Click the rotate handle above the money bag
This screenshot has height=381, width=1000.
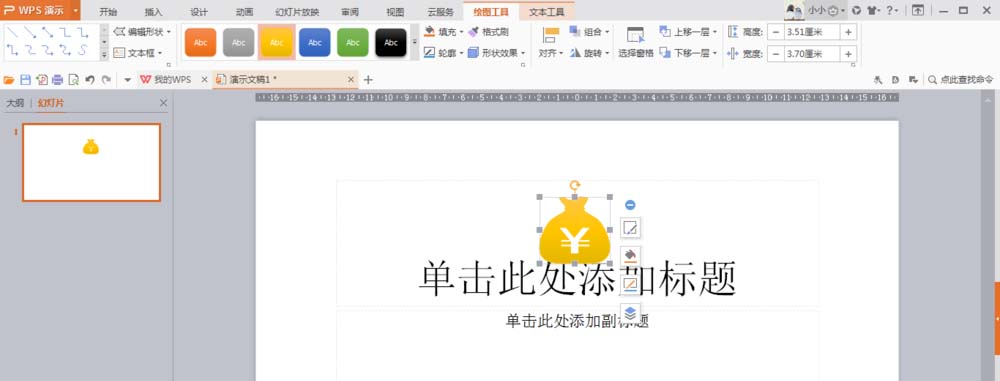coord(575,186)
